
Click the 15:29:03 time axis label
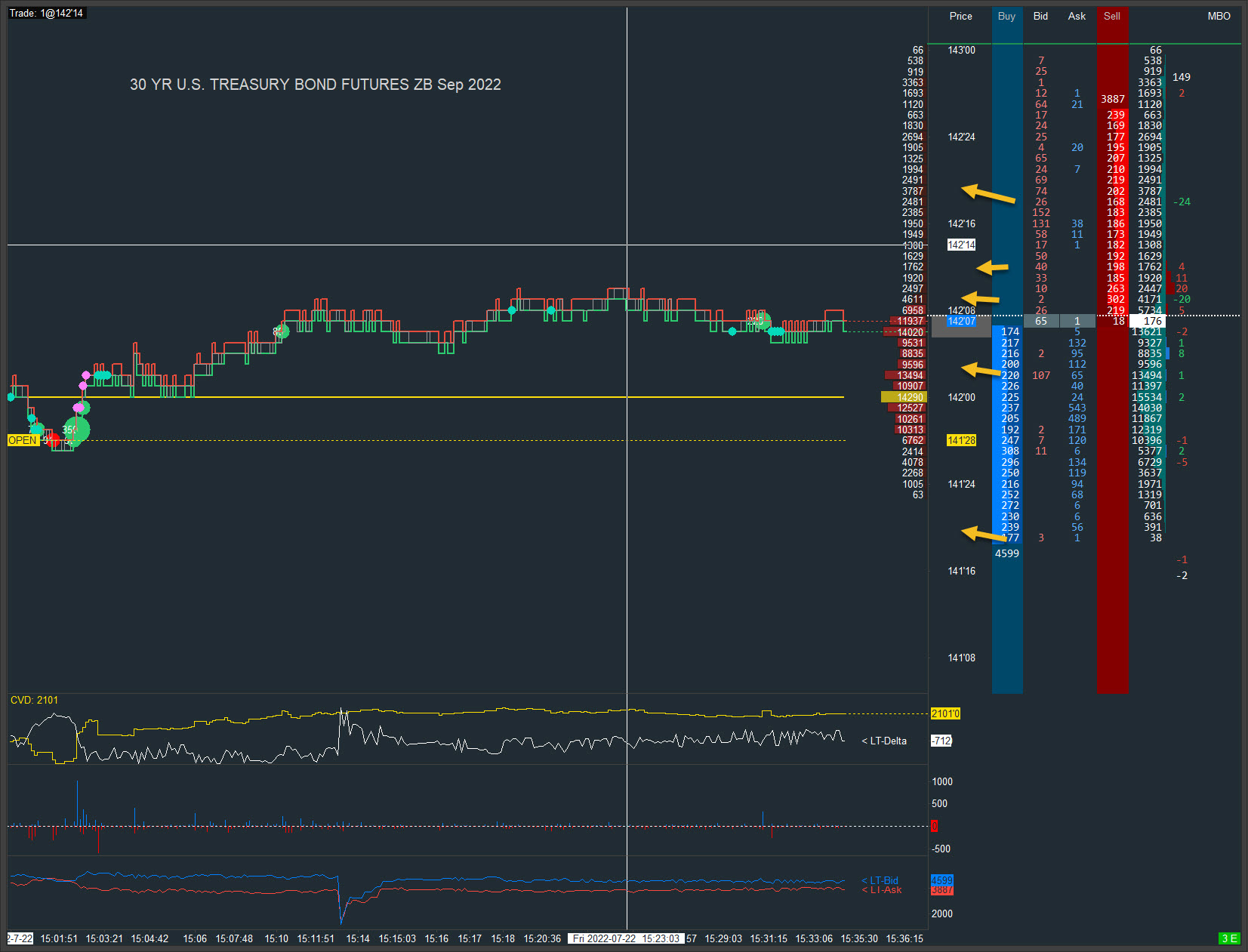pos(723,938)
